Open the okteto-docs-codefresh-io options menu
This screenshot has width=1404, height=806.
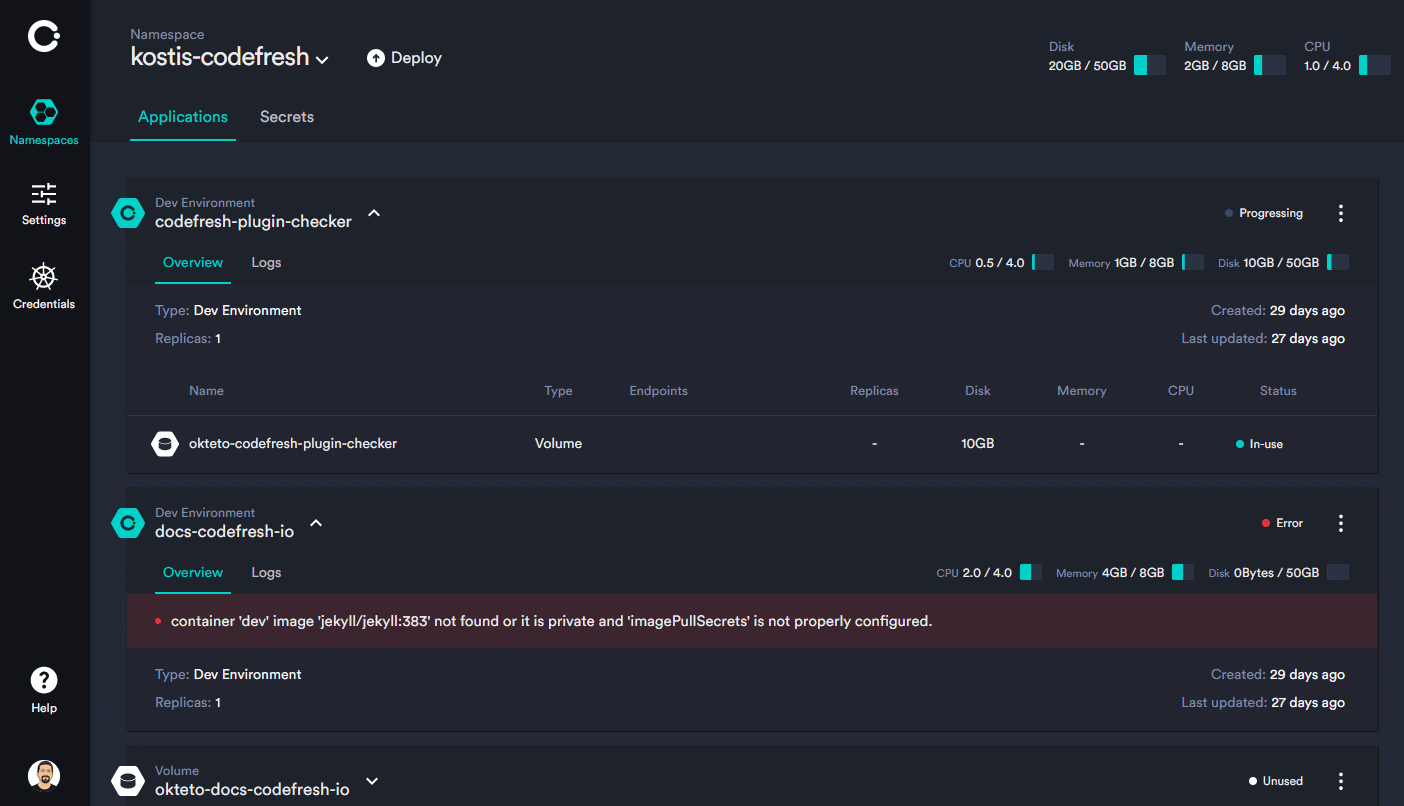[1341, 781]
